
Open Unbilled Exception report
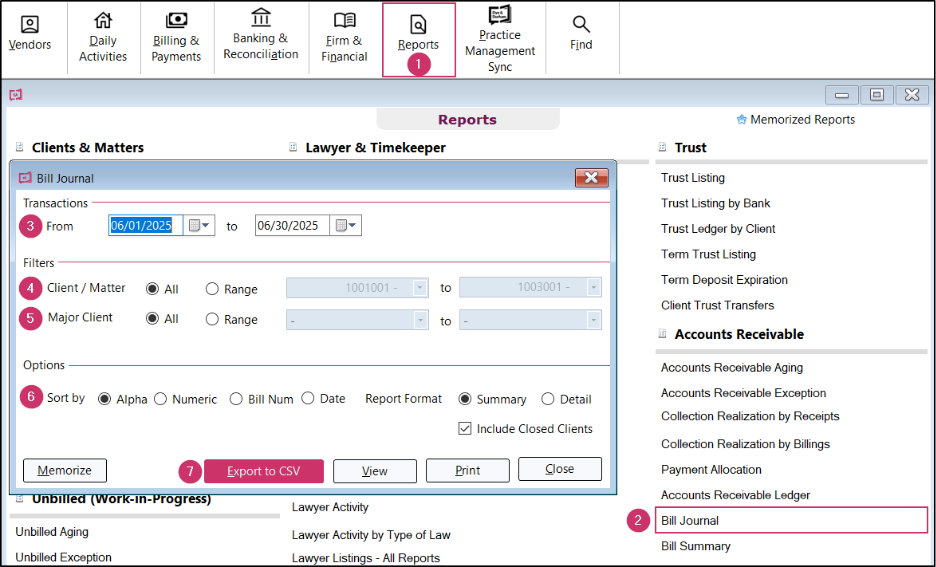pyautogui.click(x=63, y=557)
